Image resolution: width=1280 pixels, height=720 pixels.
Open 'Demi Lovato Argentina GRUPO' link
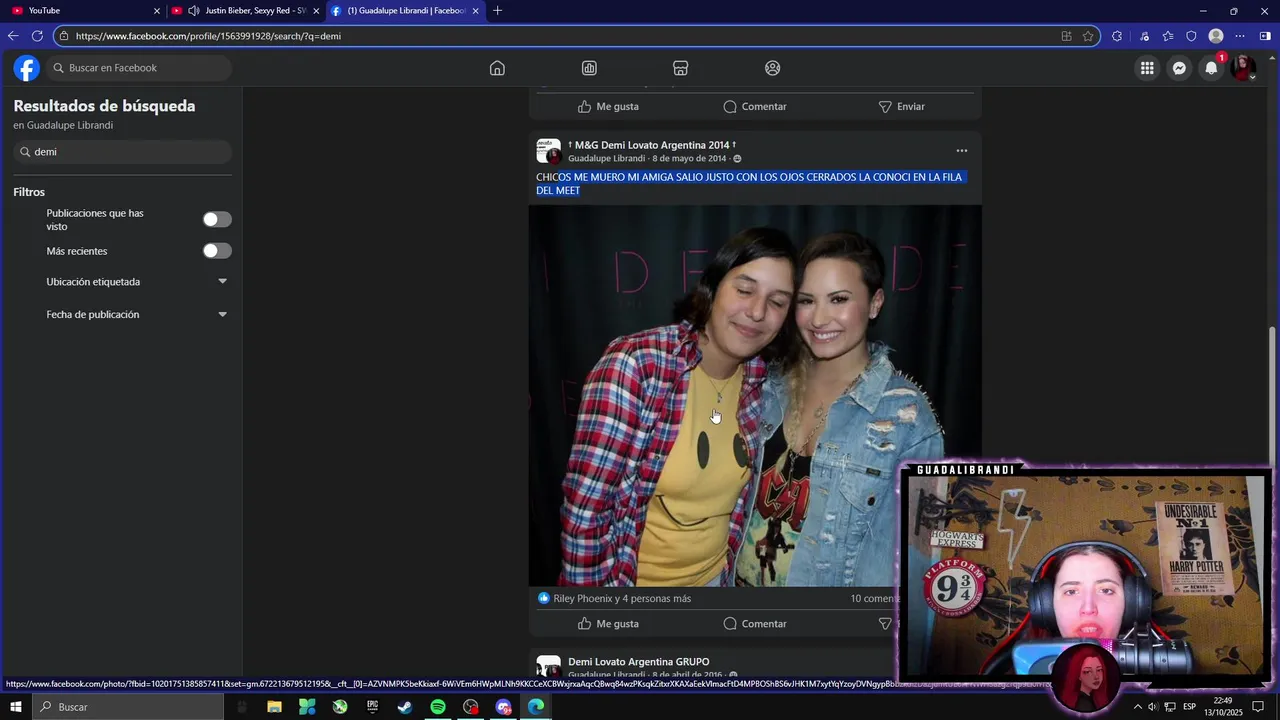638,662
